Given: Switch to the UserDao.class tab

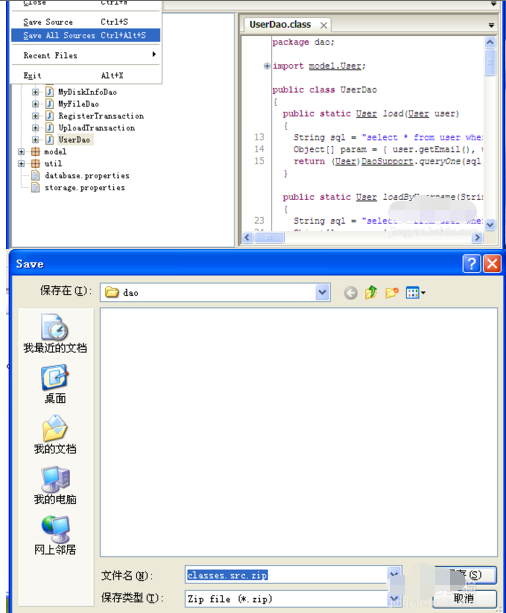Looking at the screenshot, I should [280, 25].
